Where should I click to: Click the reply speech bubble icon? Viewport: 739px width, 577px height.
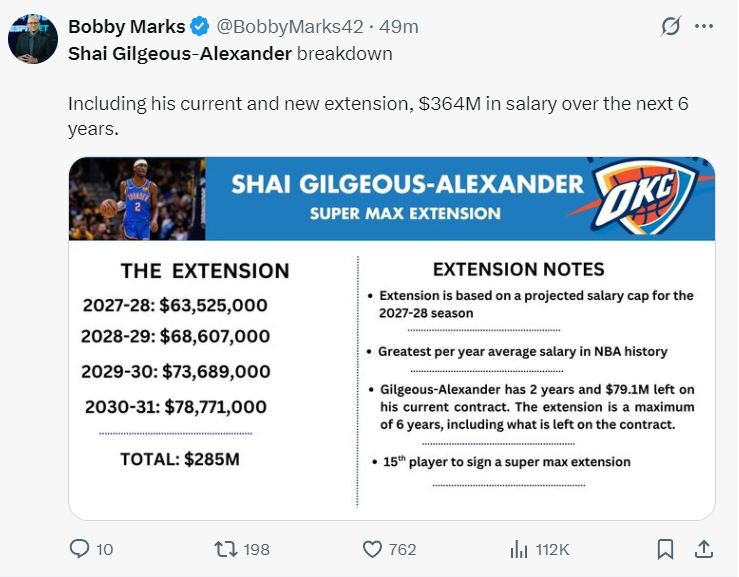(x=79, y=549)
